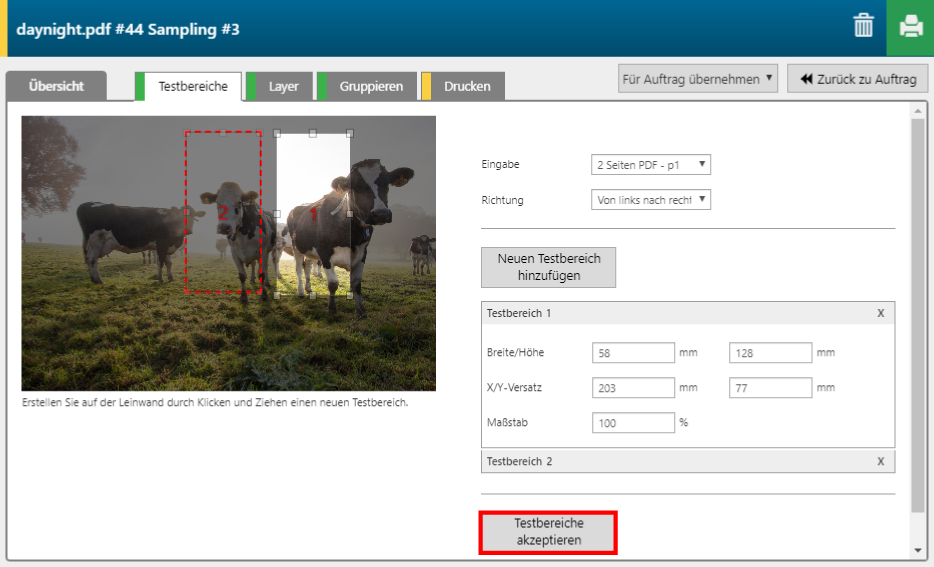Go to the Gruppieren tab

pyautogui.click(x=370, y=86)
